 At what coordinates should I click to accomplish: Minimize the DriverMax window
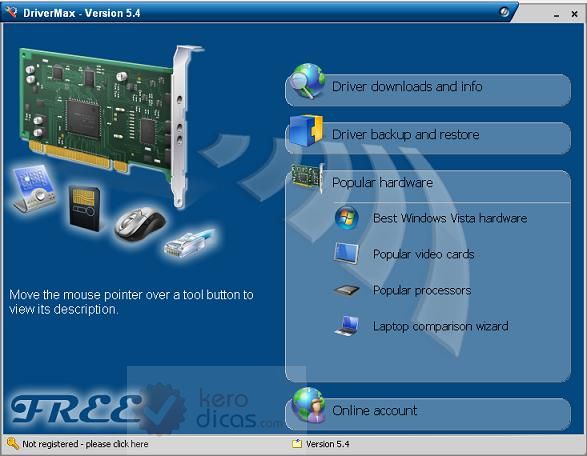pyautogui.click(x=556, y=14)
